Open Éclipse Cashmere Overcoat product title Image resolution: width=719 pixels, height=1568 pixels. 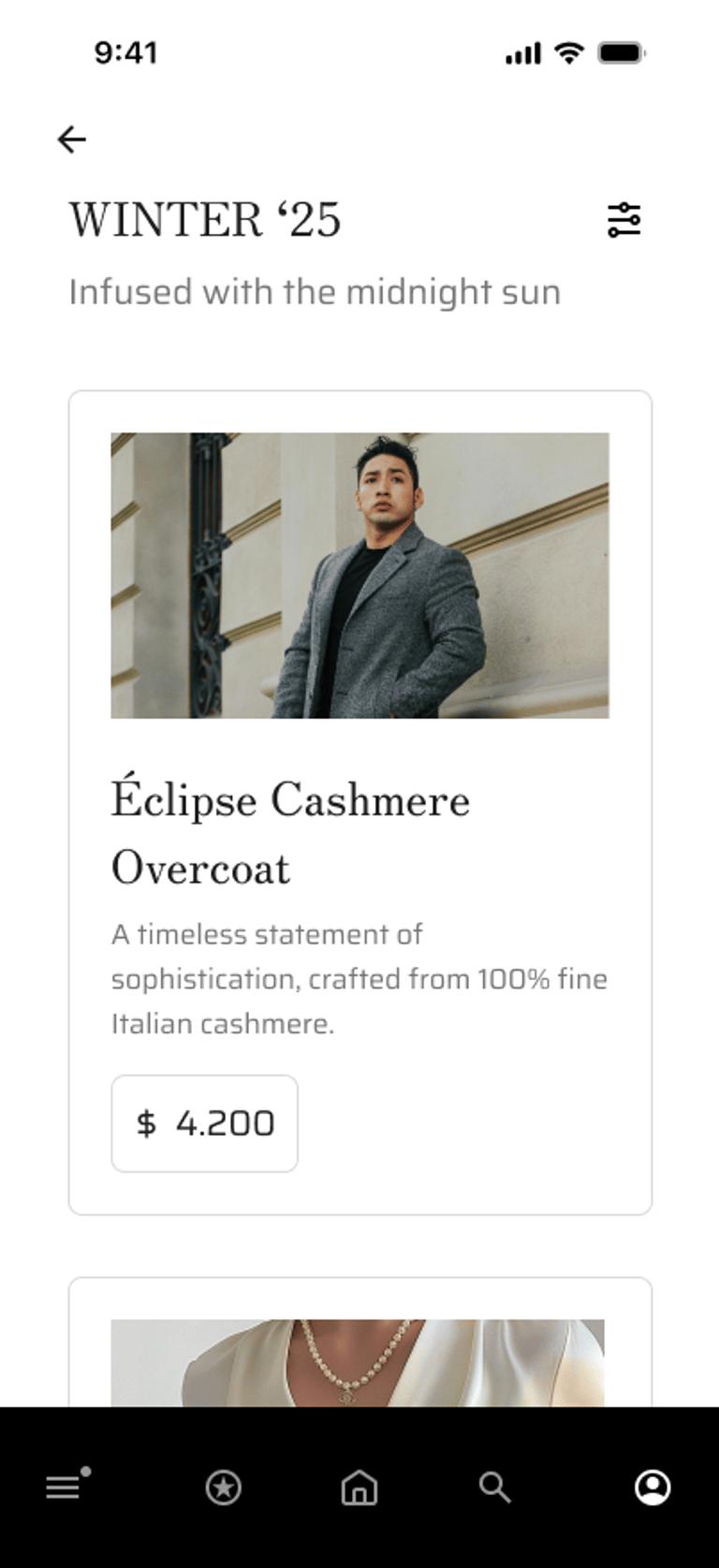(x=290, y=833)
